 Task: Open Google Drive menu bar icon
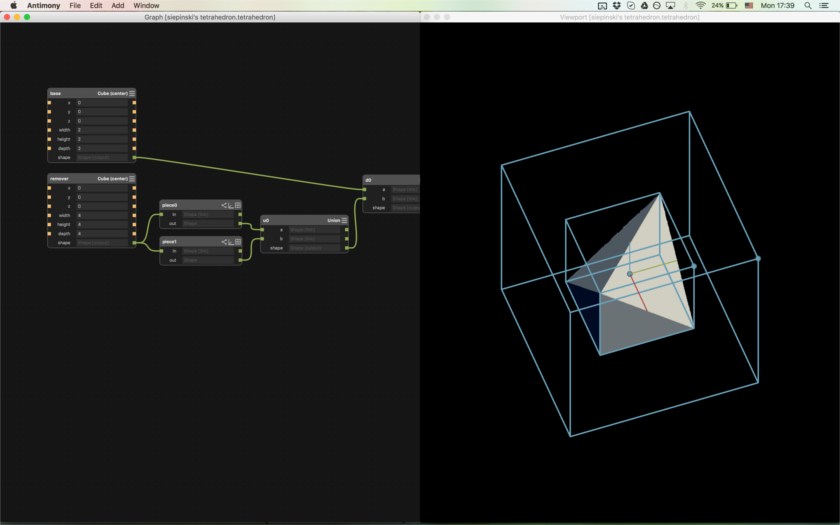[644, 5]
